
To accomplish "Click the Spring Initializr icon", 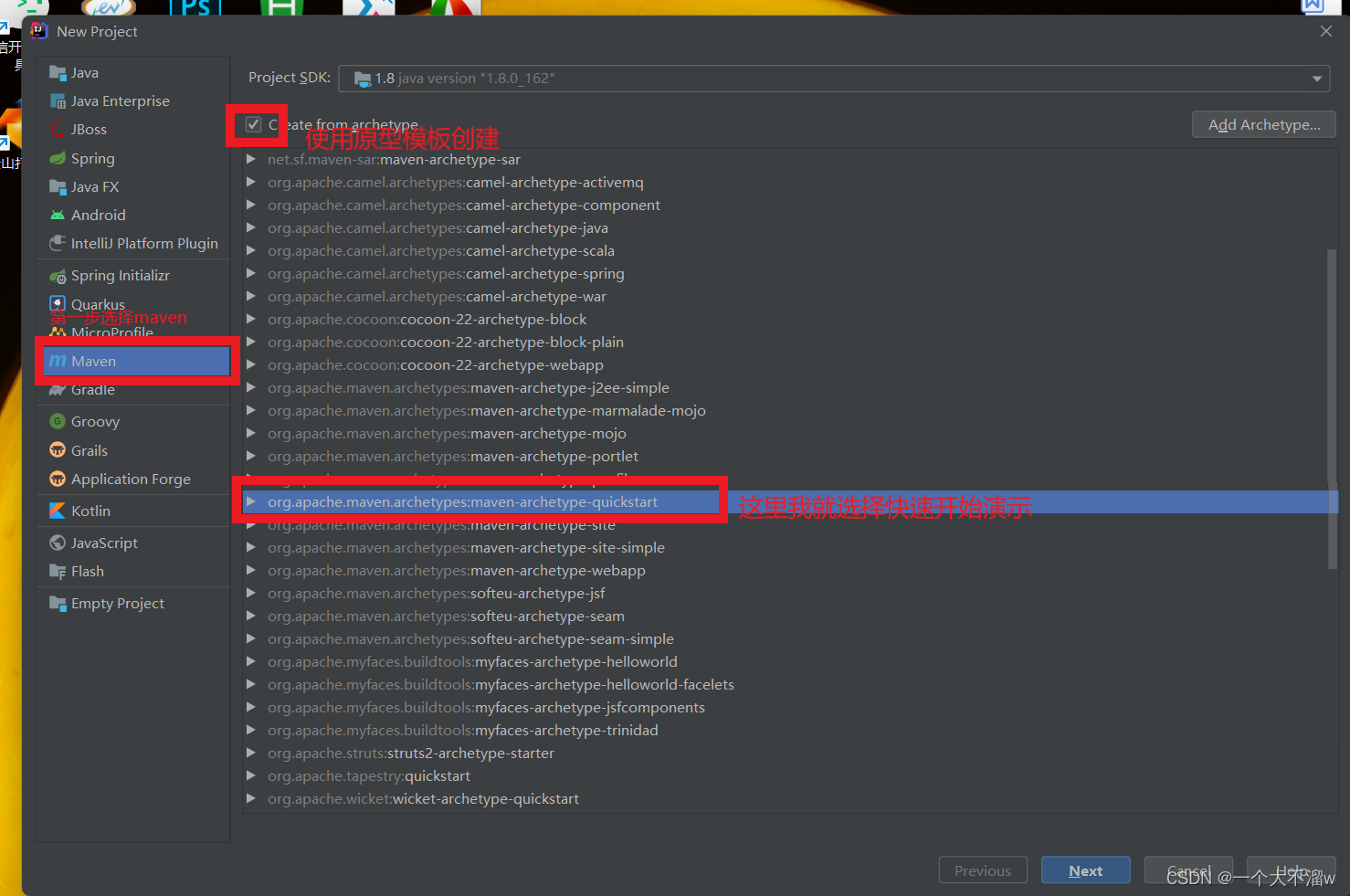I will coord(58,276).
